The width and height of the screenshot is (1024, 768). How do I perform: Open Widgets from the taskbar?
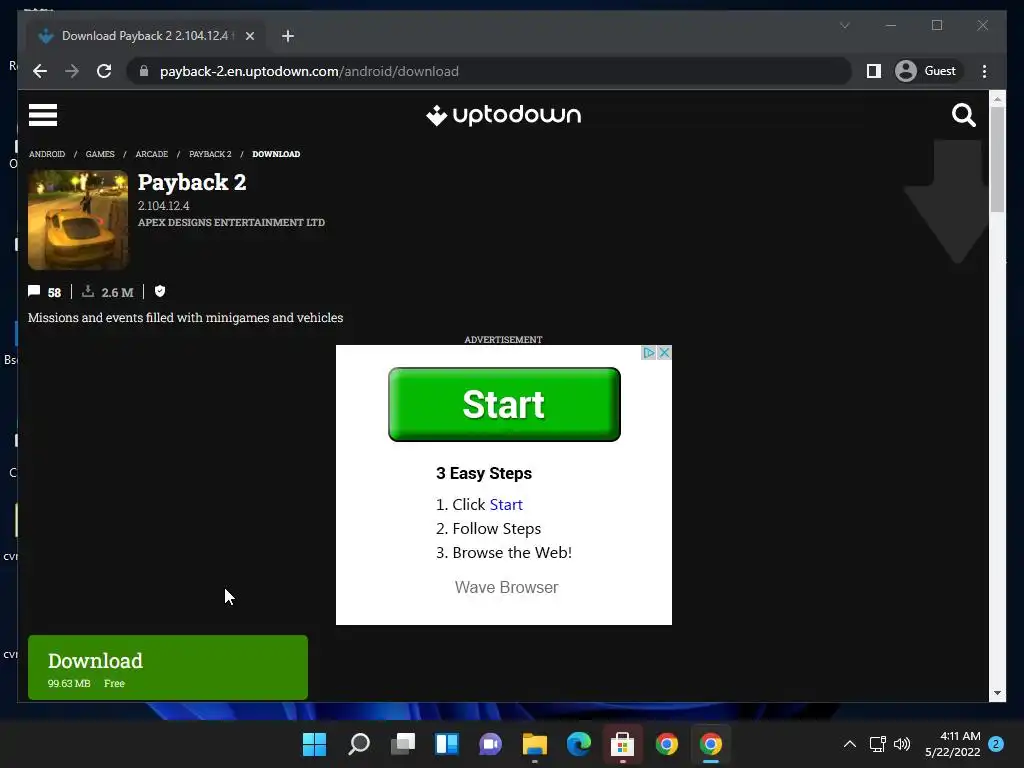click(447, 744)
